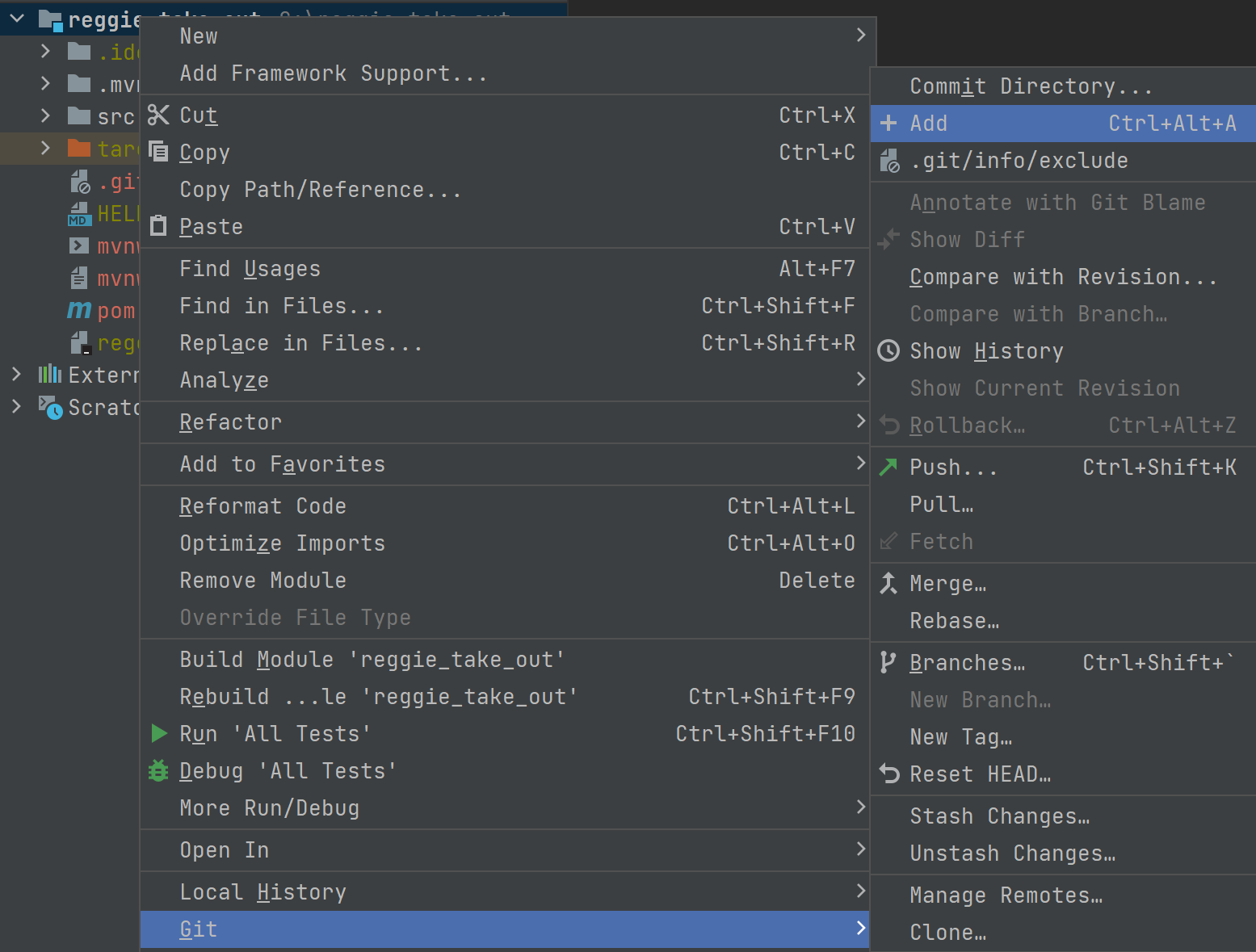Choose Stash Changes option
The width and height of the screenshot is (1256, 952).
(999, 816)
